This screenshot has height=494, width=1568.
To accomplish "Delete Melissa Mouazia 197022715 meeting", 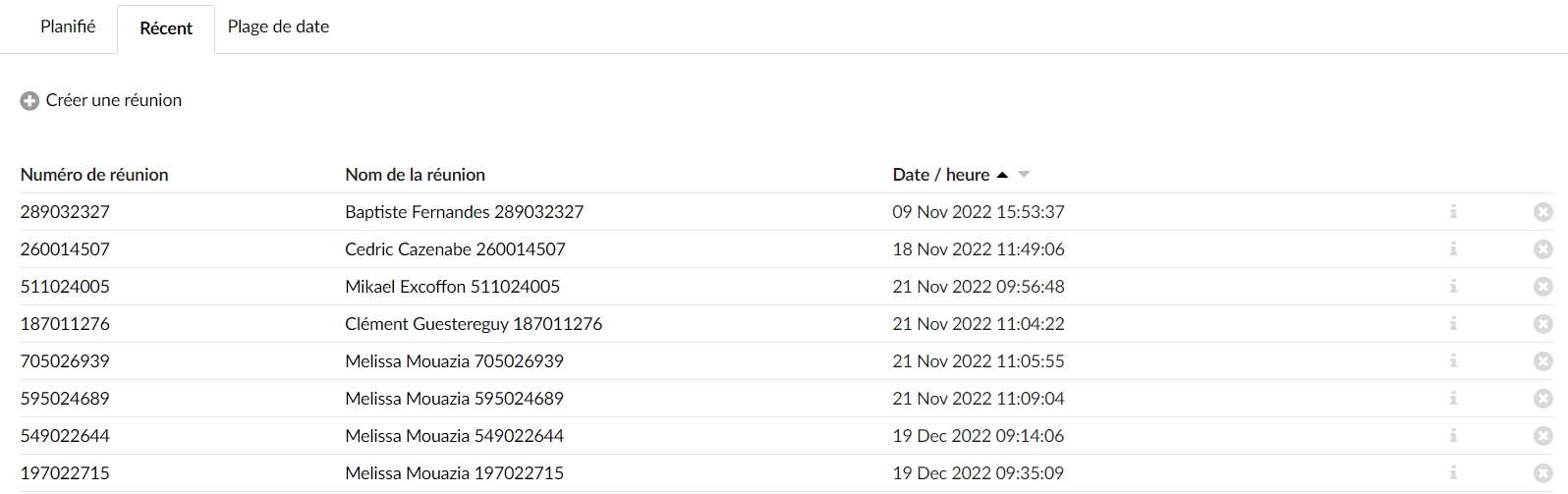I will tap(1543, 473).
